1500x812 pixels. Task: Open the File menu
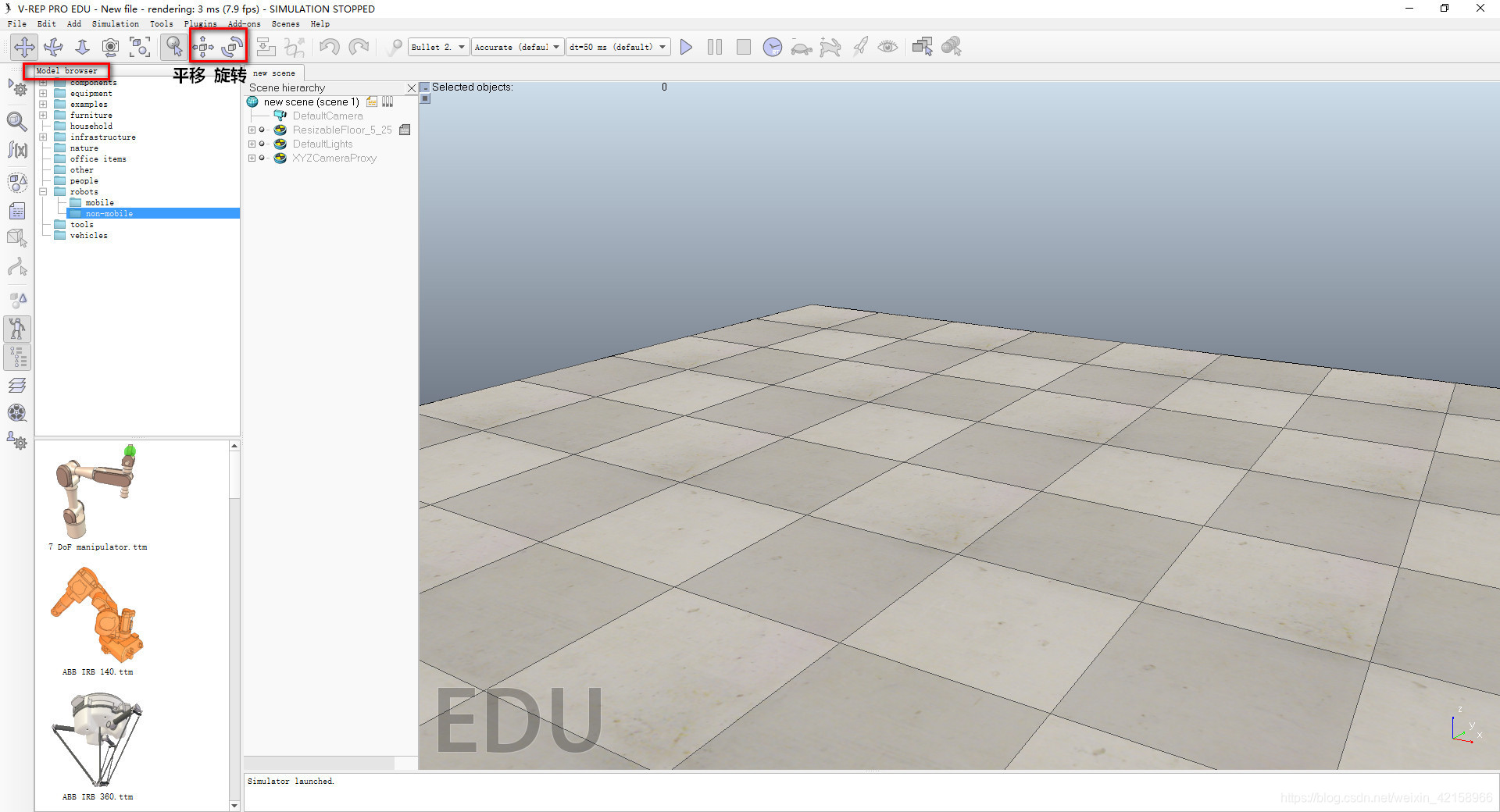tap(17, 24)
